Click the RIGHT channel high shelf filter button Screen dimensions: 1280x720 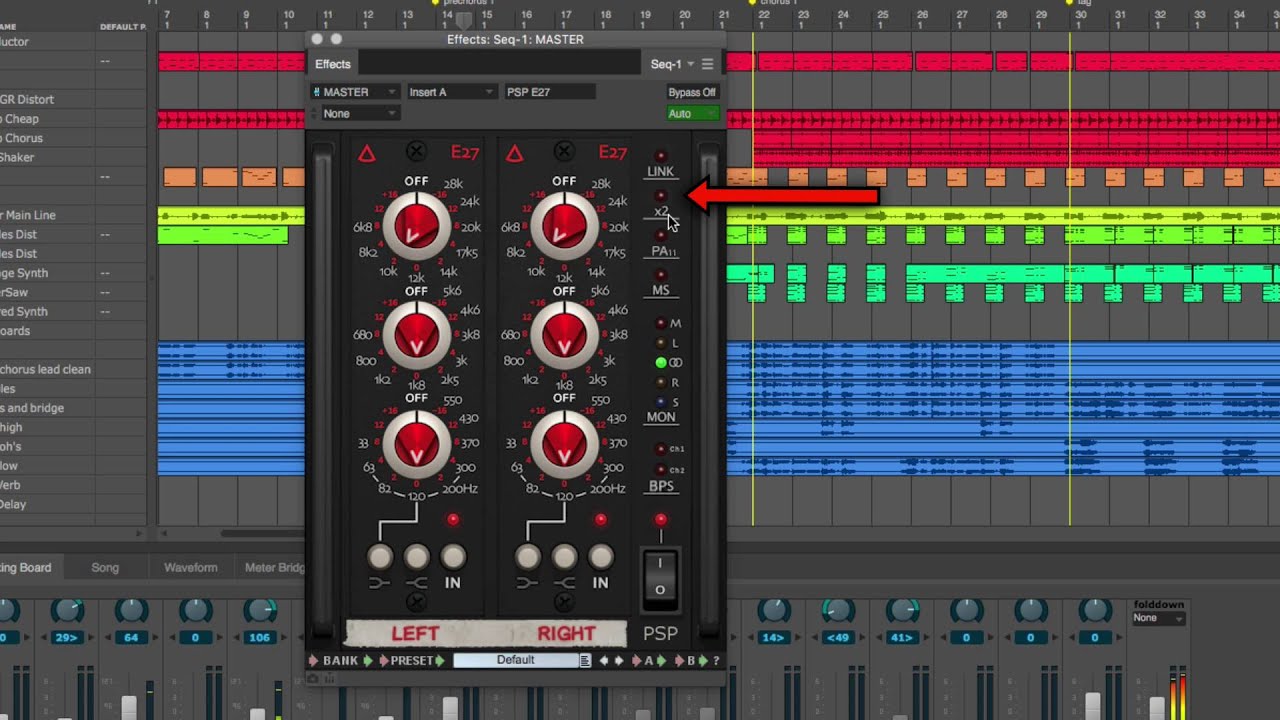pos(564,557)
